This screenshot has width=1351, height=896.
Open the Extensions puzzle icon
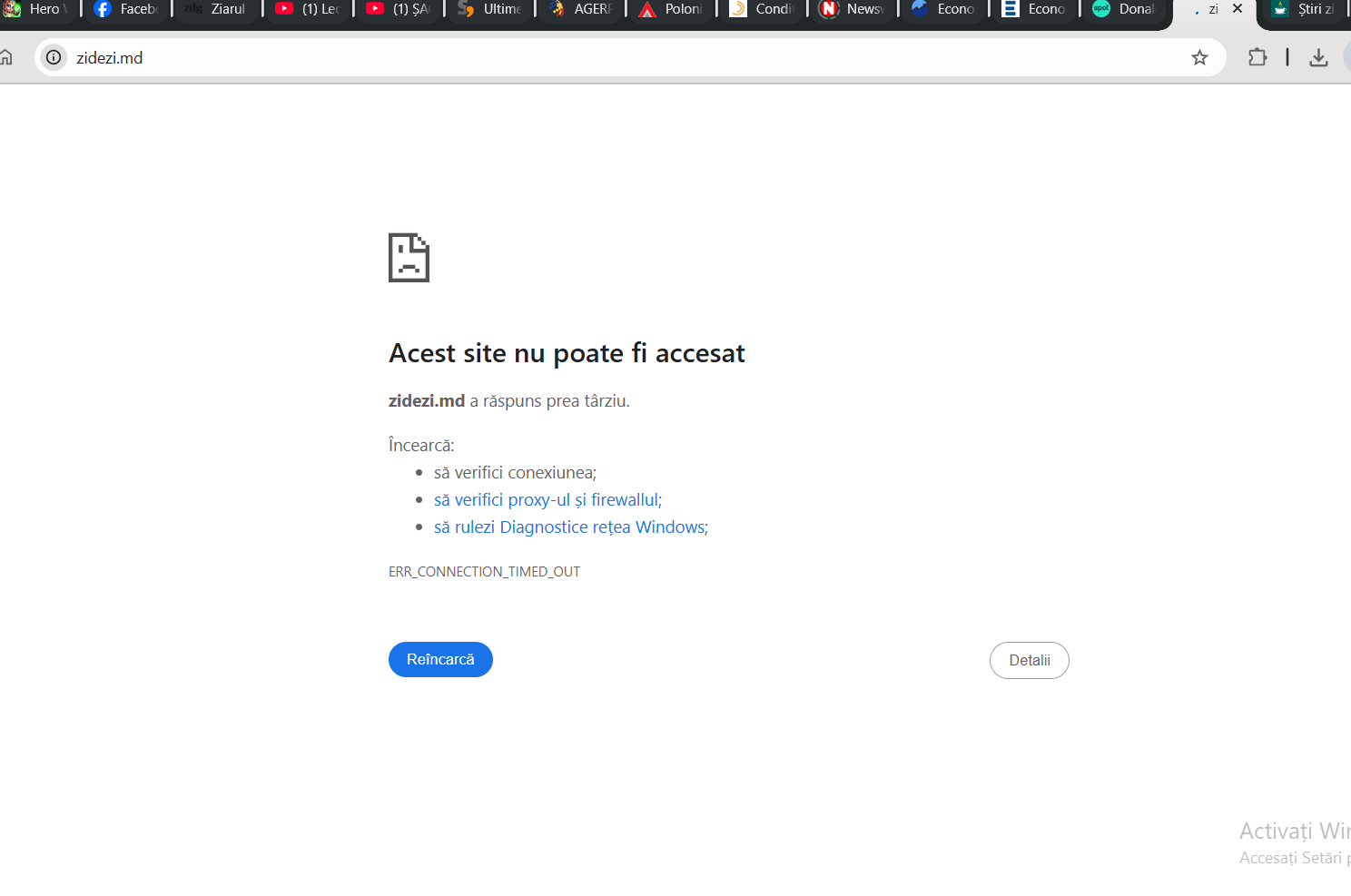1257,57
